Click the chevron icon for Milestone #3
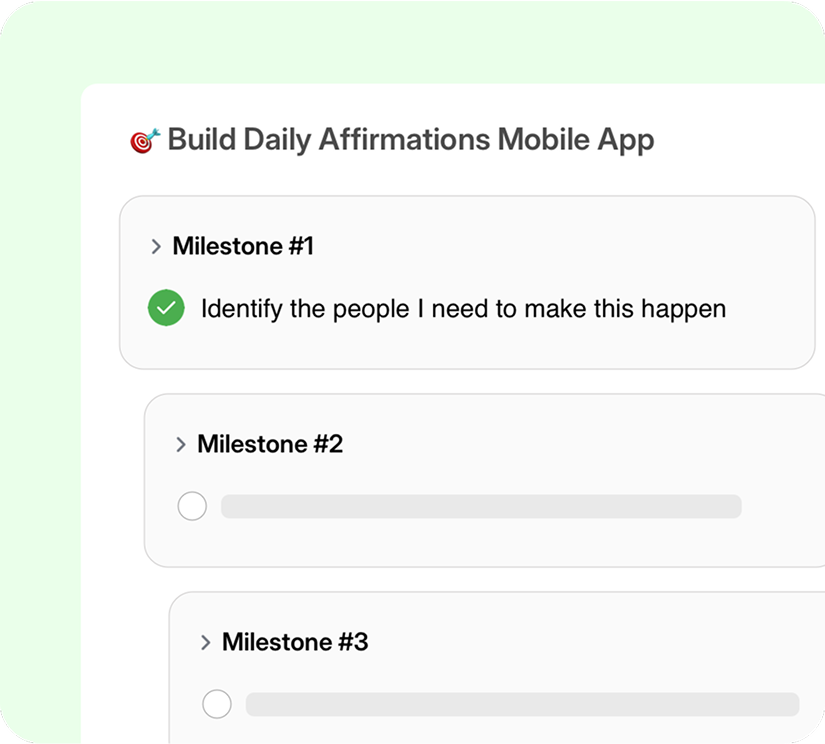This screenshot has width=825, height=744. [x=206, y=642]
